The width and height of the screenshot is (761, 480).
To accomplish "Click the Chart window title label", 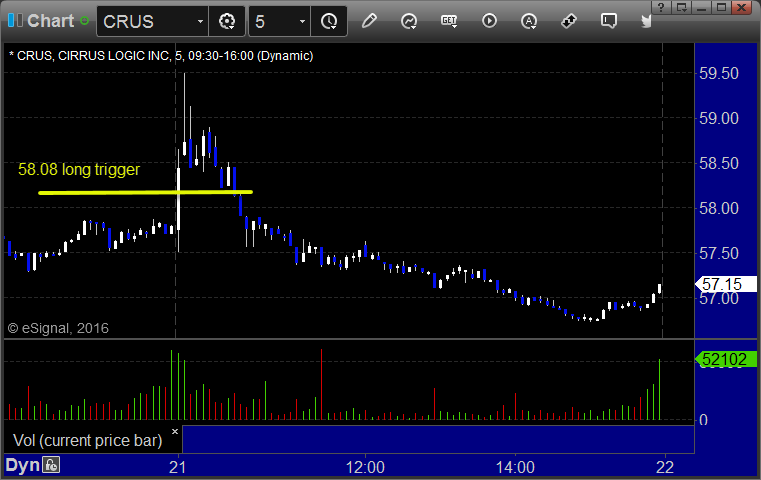I will pos(50,21).
